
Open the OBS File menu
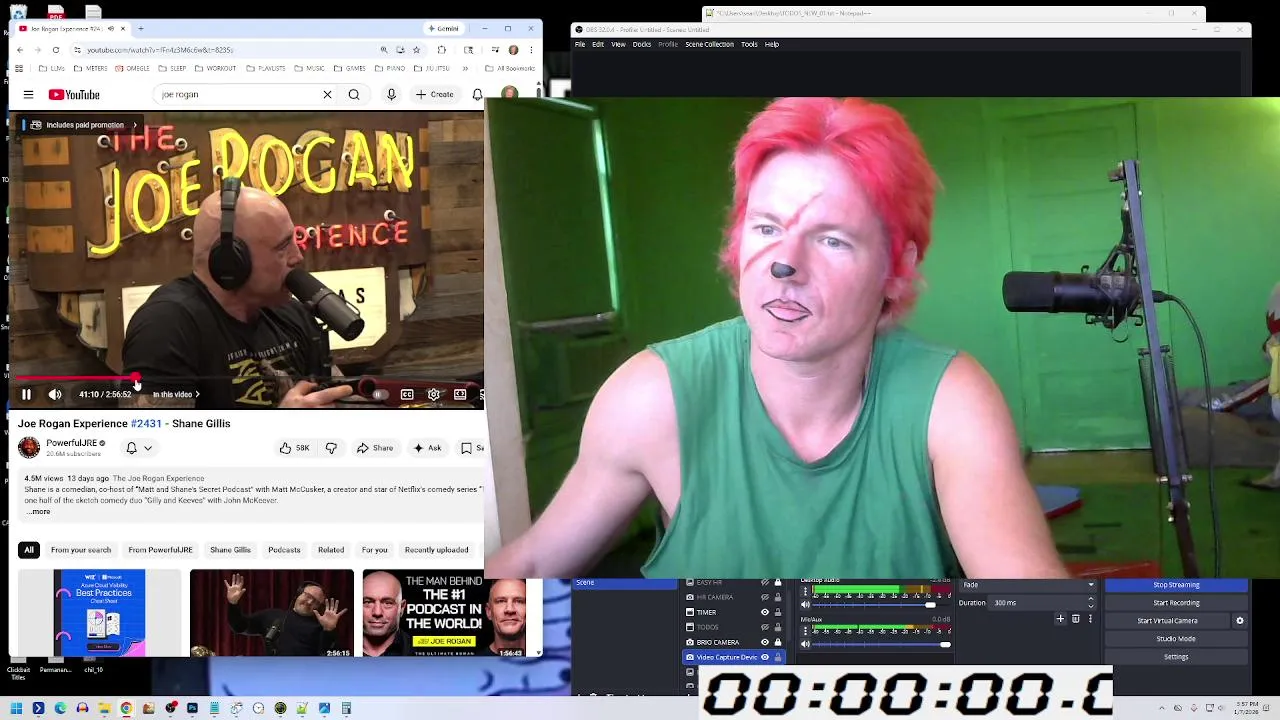(580, 45)
